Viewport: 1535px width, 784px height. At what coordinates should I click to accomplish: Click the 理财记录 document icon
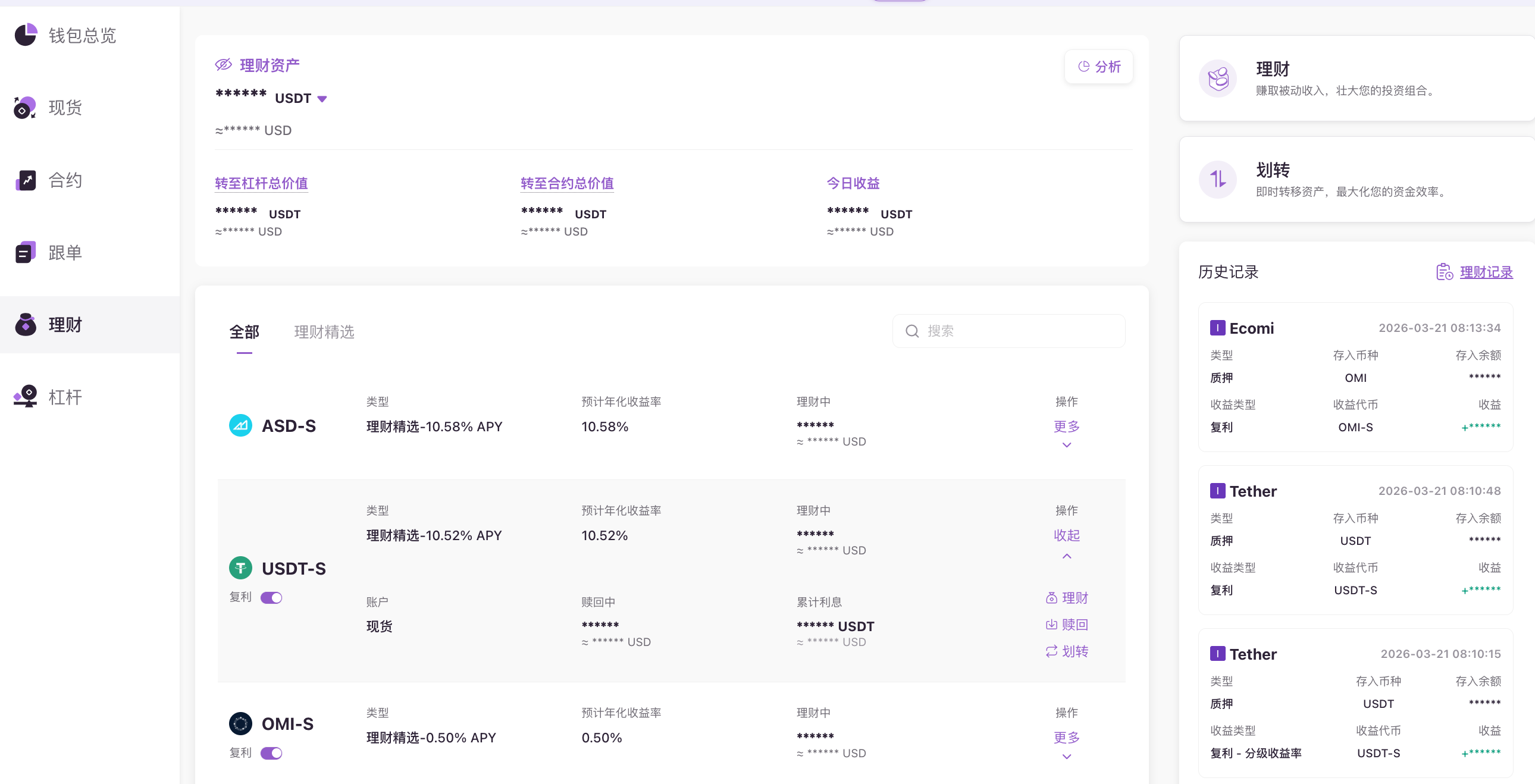tap(1444, 272)
